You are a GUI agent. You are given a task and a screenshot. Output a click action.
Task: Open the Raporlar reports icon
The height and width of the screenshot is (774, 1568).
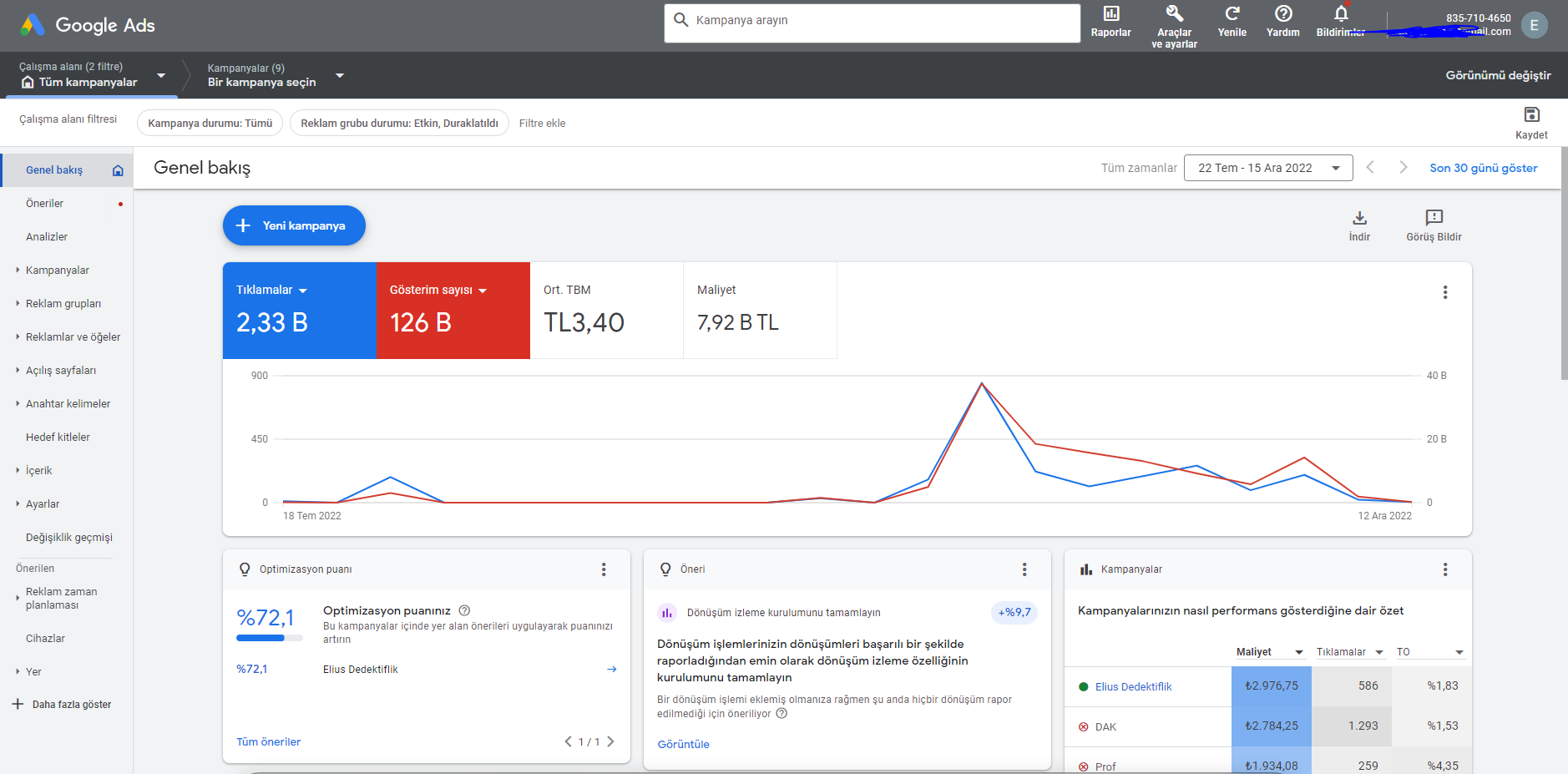point(1110,14)
